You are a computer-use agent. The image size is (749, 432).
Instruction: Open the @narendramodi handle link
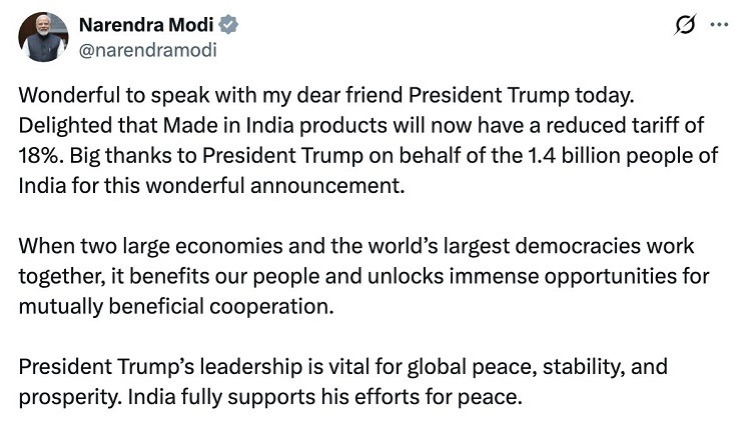coord(147,48)
